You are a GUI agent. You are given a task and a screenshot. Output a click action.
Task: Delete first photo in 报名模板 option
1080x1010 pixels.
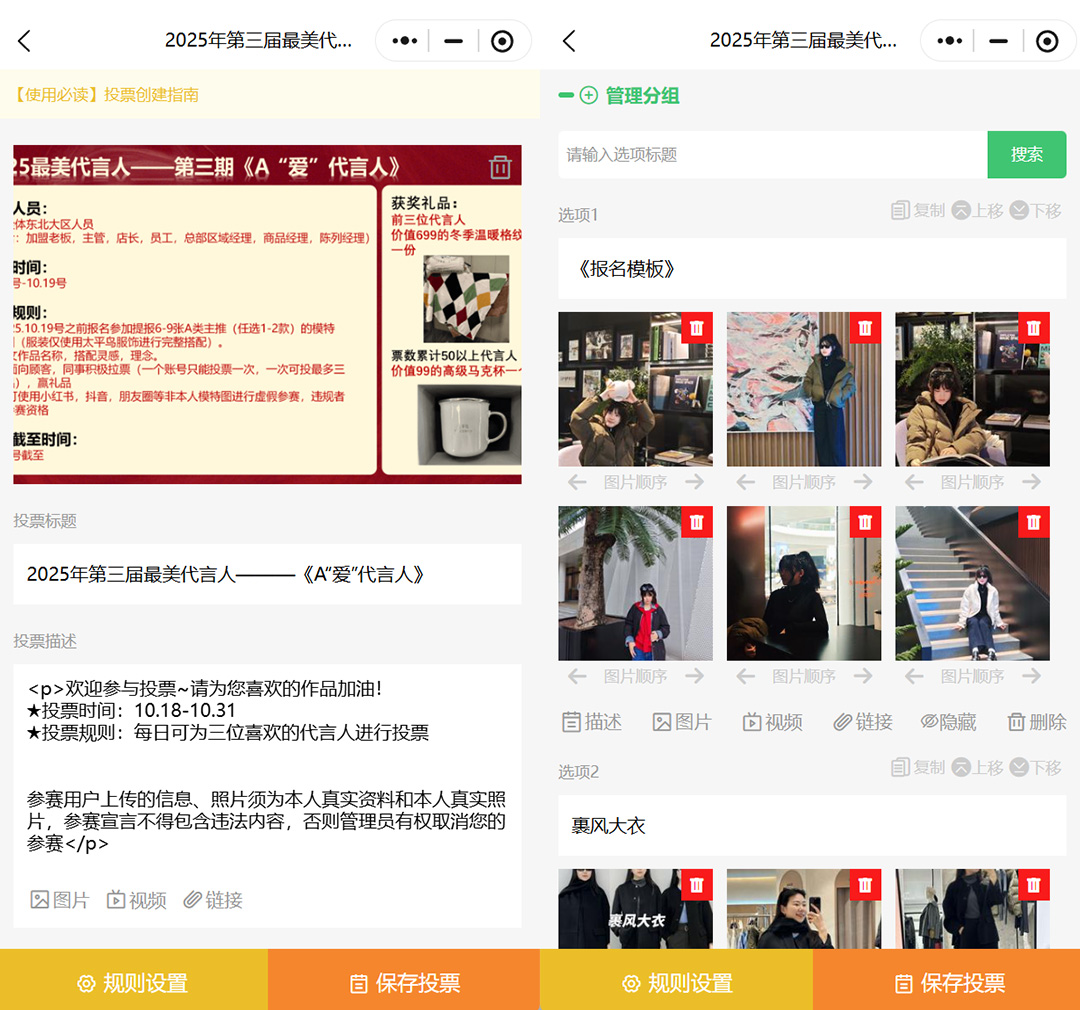pyautogui.click(x=697, y=328)
